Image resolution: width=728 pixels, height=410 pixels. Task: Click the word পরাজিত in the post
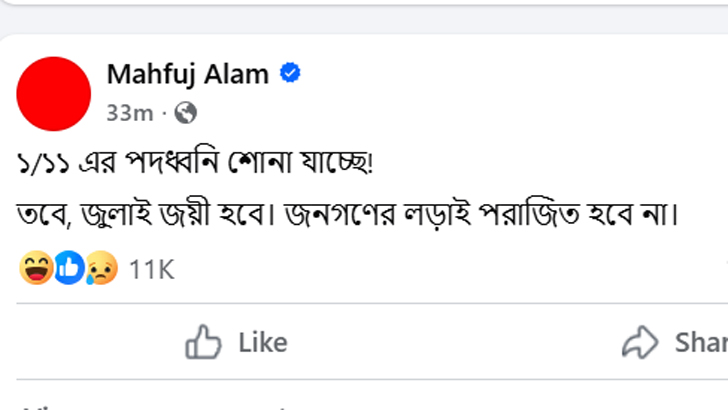click(x=529, y=214)
